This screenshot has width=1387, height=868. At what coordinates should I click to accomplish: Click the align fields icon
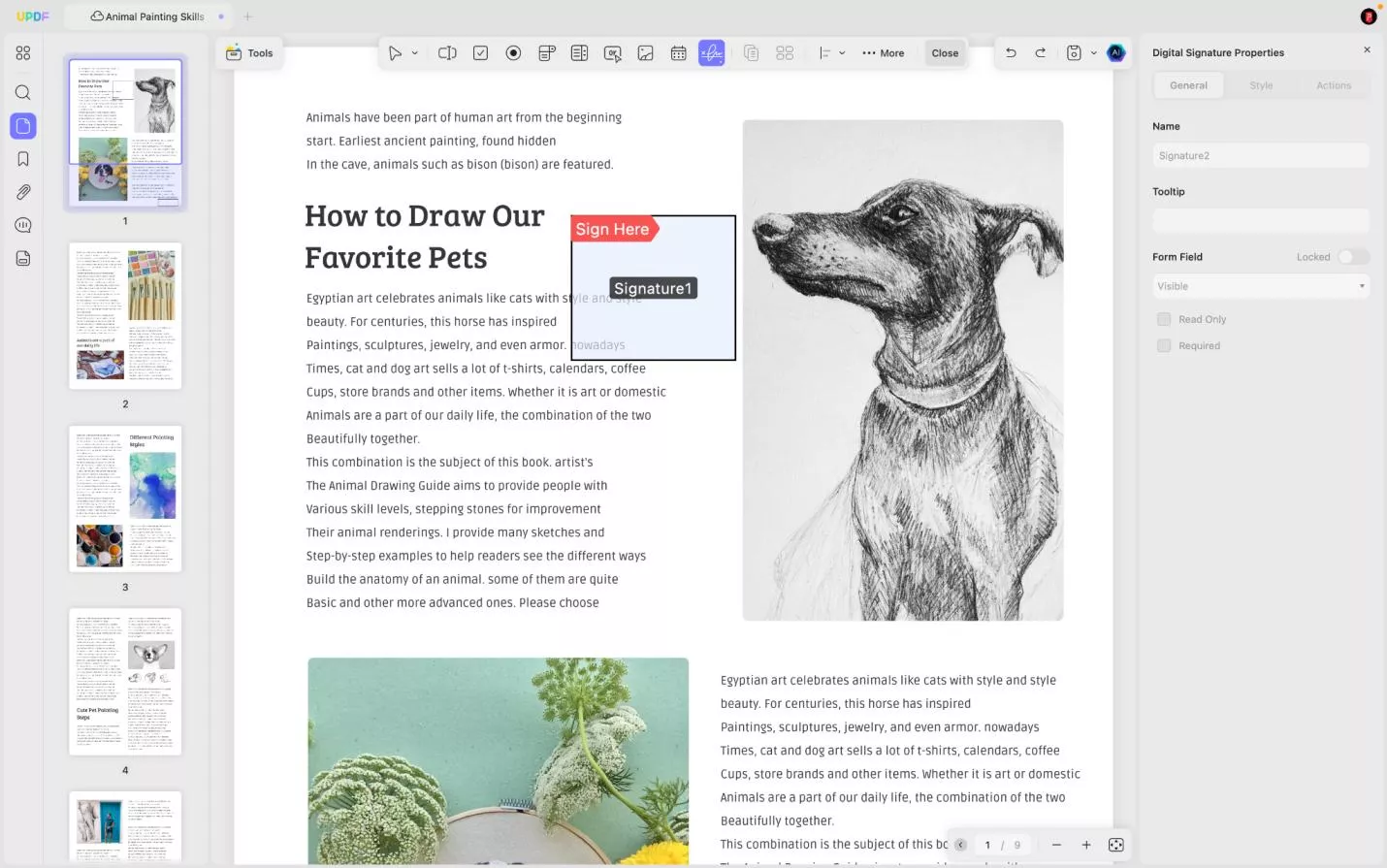click(x=824, y=53)
